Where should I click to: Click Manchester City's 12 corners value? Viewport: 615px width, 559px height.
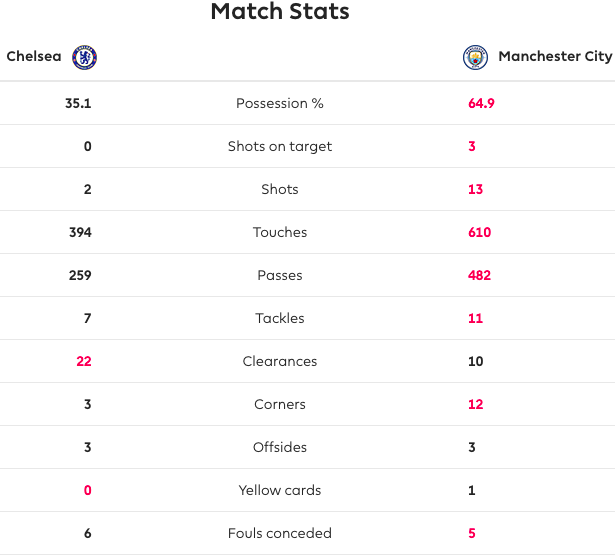475,405
